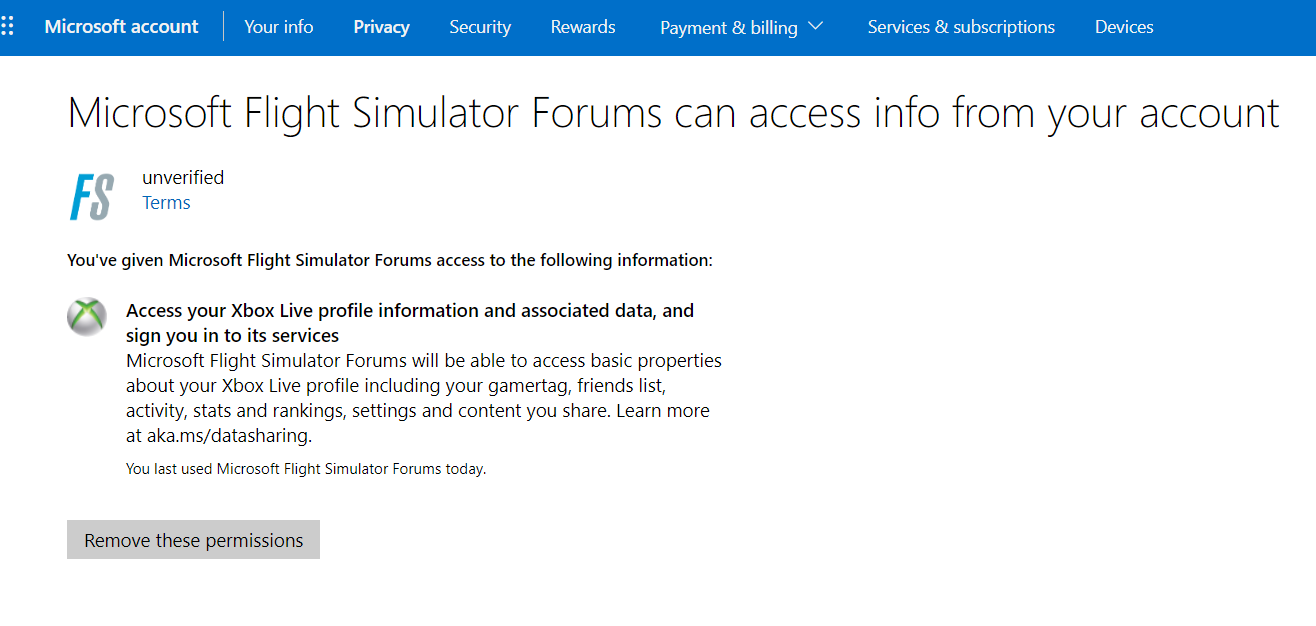Viewport: 1316px width, 626px height.
Task: Open the Your info tab
Action: pyautogui.click(x=279, y=27)
